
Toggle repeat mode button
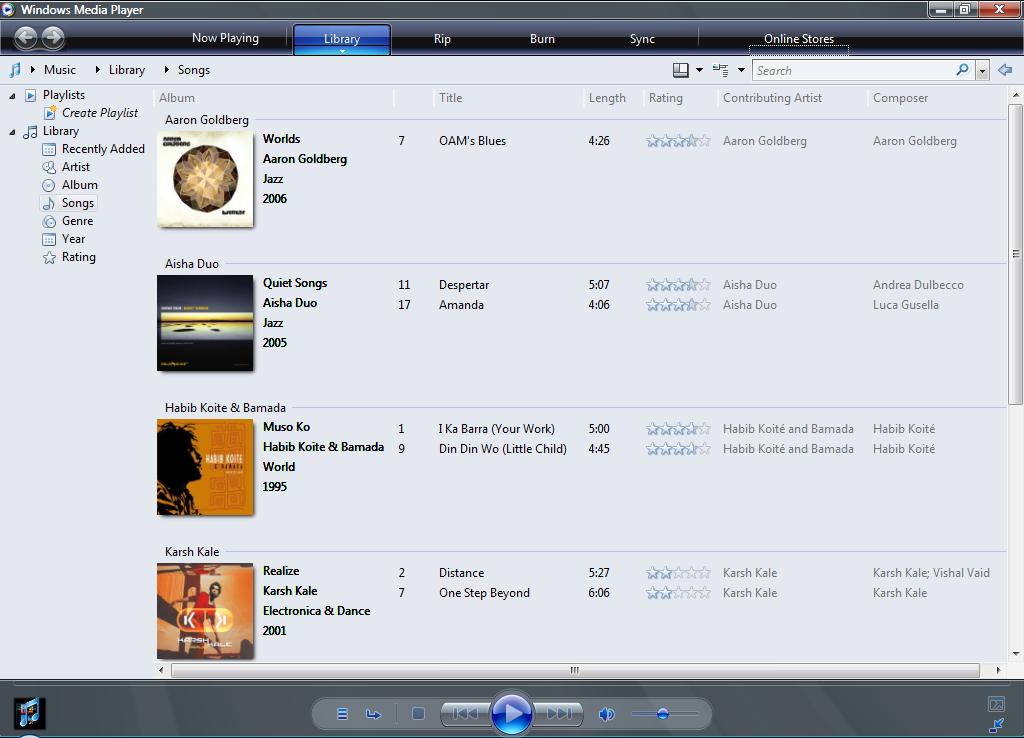click(374, 714)
